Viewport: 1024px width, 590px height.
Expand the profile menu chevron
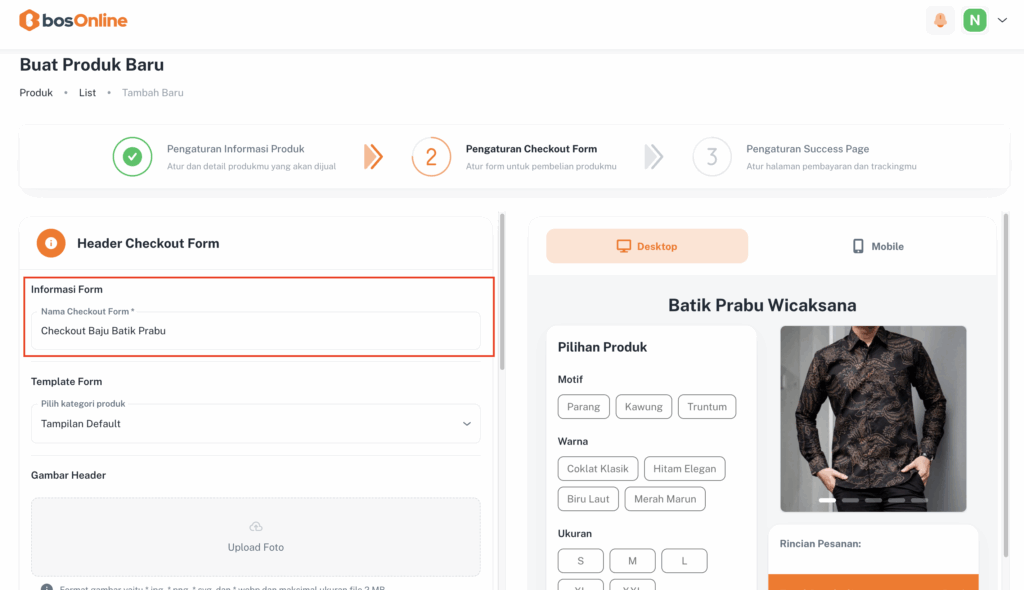click(1002, 20)
